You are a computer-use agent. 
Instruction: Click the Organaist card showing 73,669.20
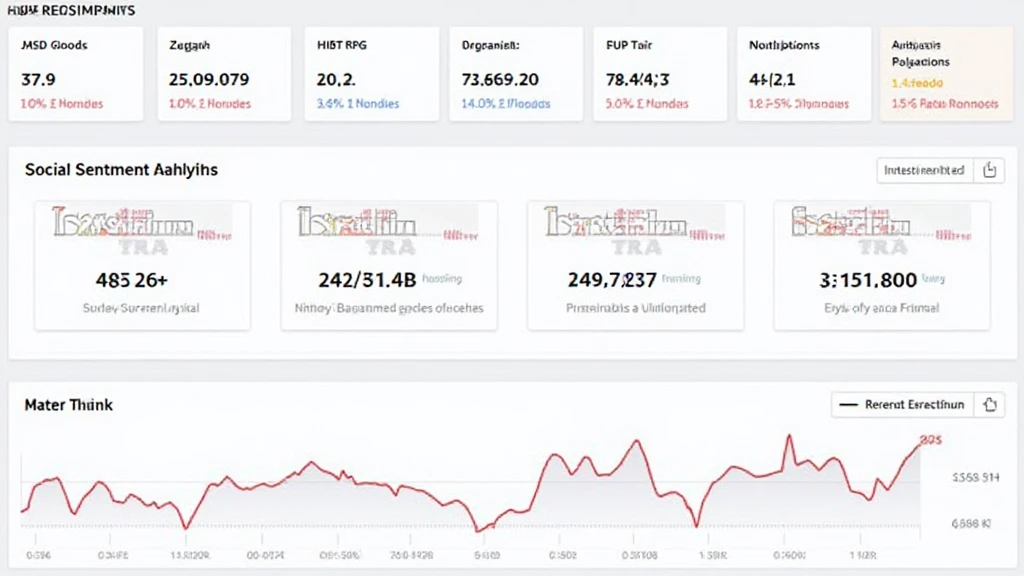pos(514,74)
